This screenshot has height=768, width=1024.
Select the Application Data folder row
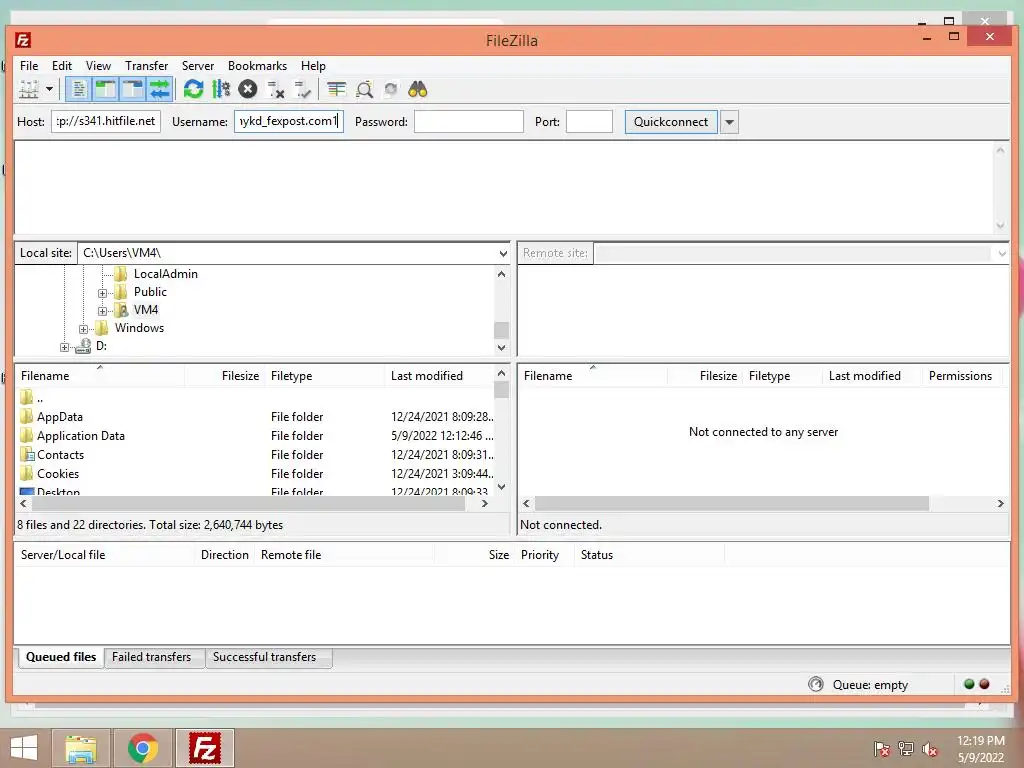[256, 436]
